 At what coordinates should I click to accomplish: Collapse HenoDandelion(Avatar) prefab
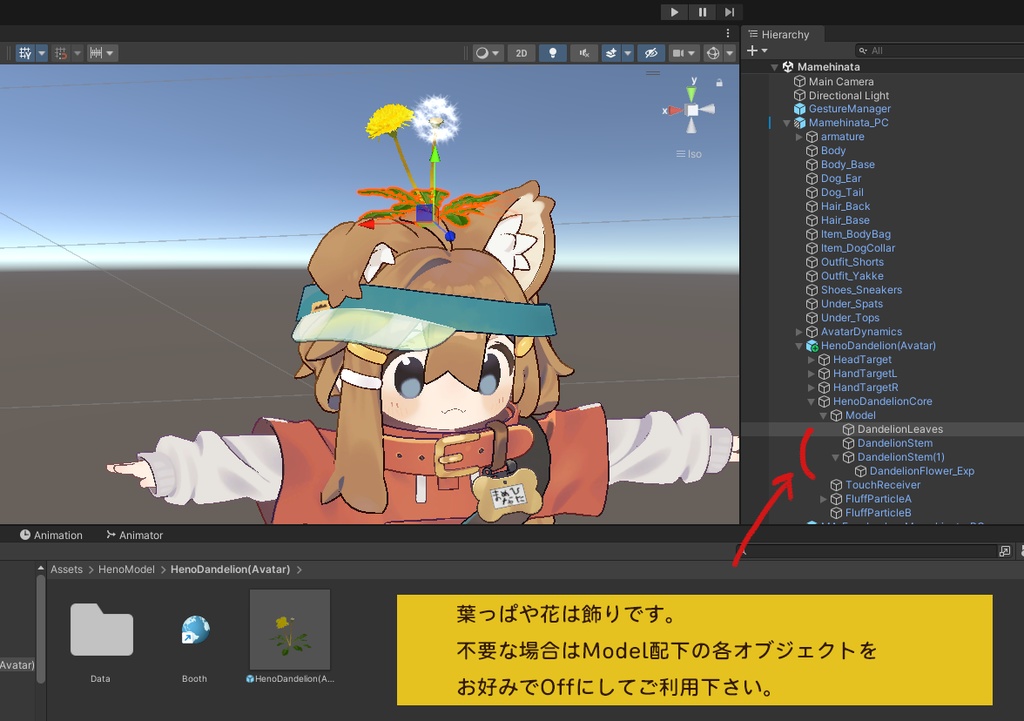[x=799, y=345]
